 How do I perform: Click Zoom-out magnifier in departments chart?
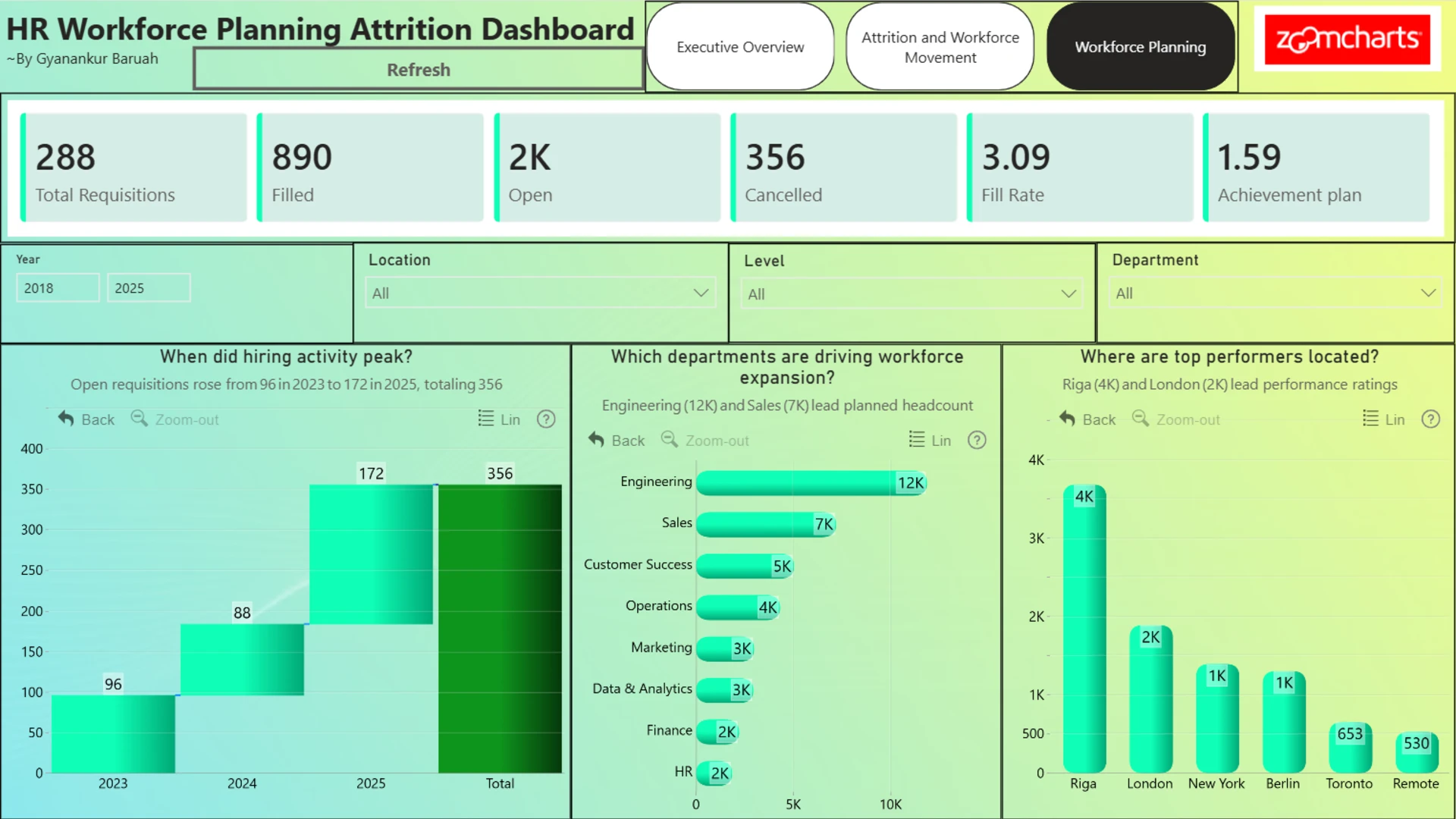point(670,440)
